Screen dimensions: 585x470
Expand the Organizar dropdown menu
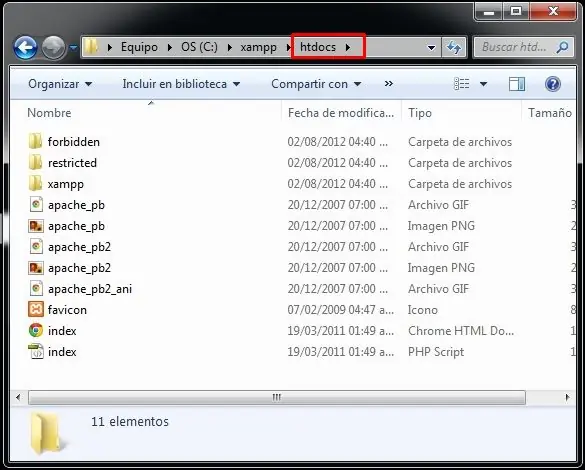tap(60, 84)
